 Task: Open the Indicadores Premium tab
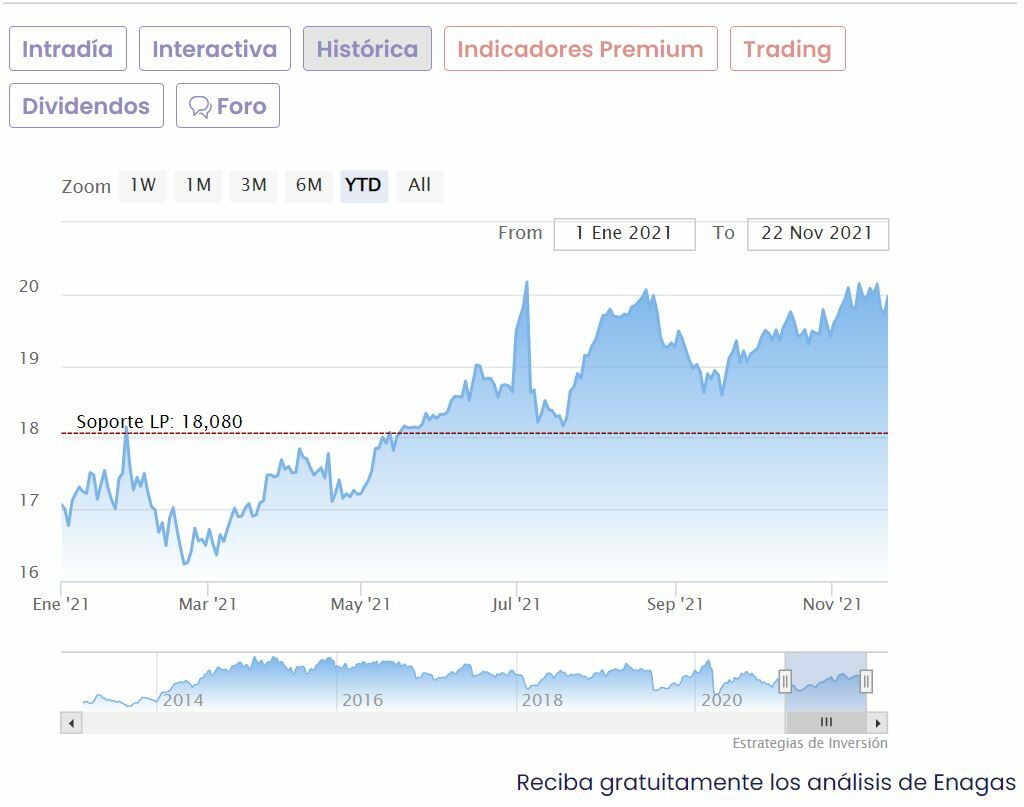pyautogui.click(x=580, y=49)
